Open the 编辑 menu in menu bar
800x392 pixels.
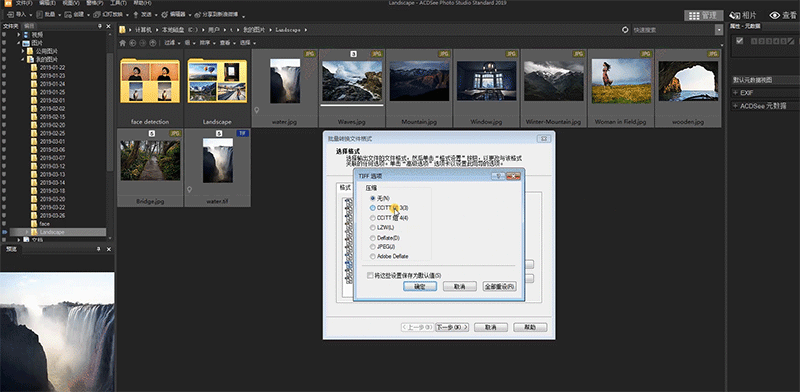pos(46,3)
